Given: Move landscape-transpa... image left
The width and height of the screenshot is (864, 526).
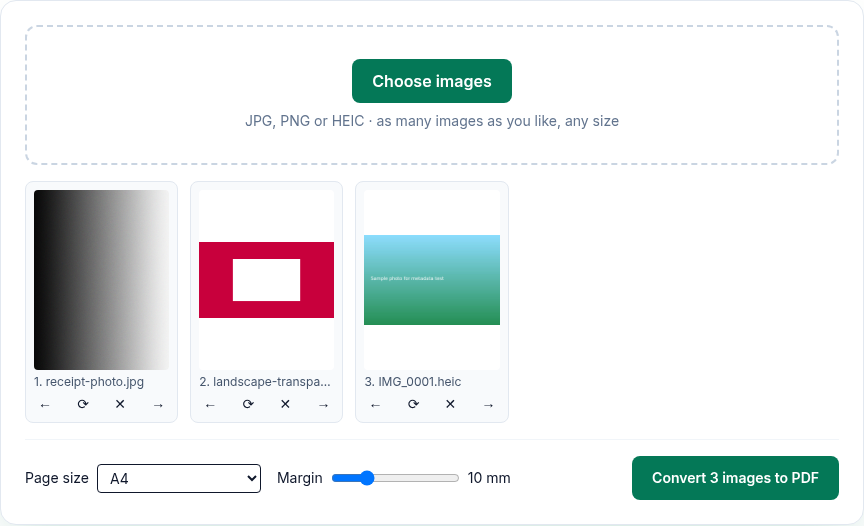Looking at the screenshot, I should 210,405.
